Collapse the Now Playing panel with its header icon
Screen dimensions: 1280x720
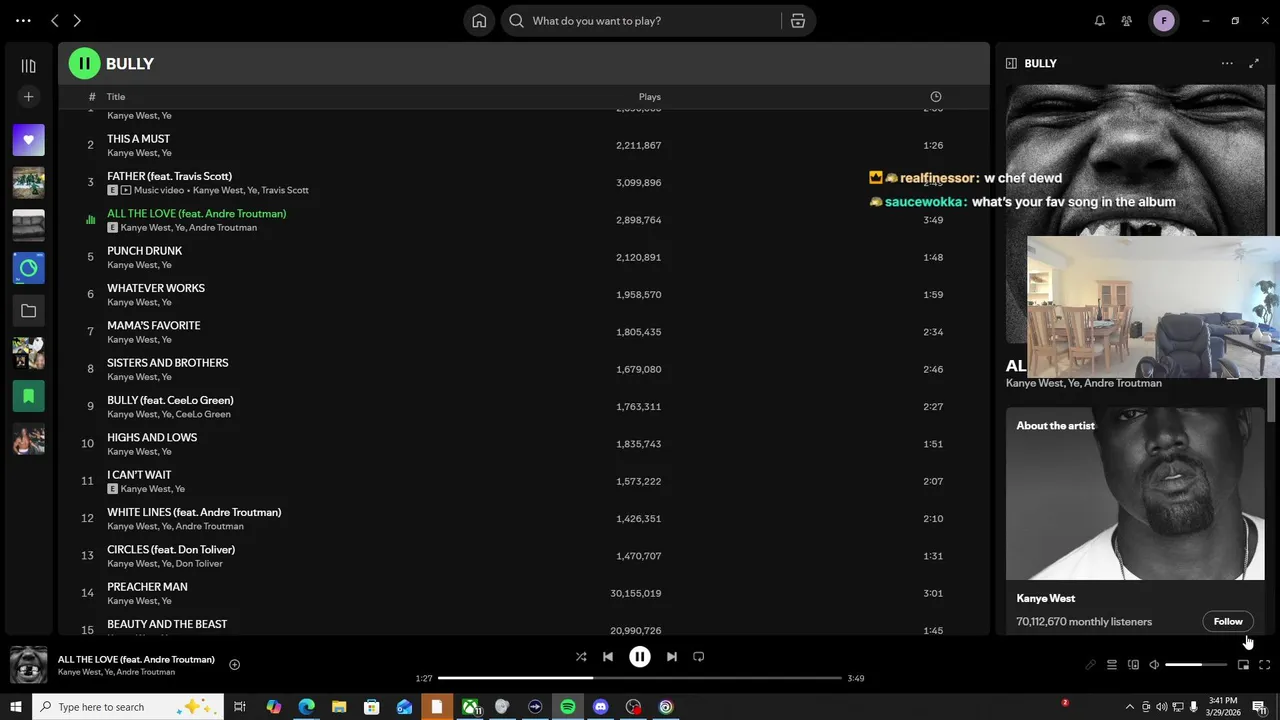pos(1011,63)
